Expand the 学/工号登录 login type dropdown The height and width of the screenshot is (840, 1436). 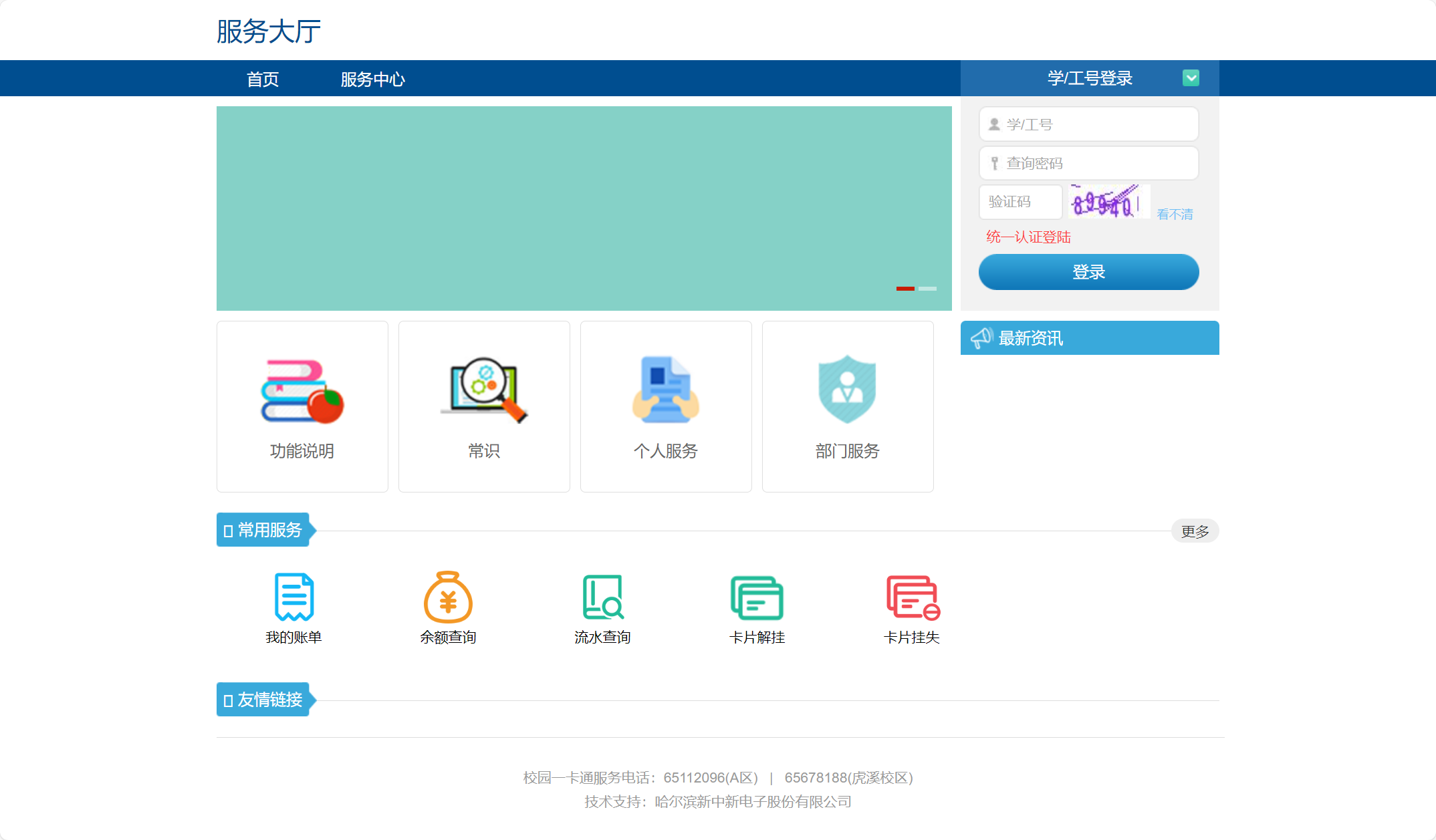1191,78
